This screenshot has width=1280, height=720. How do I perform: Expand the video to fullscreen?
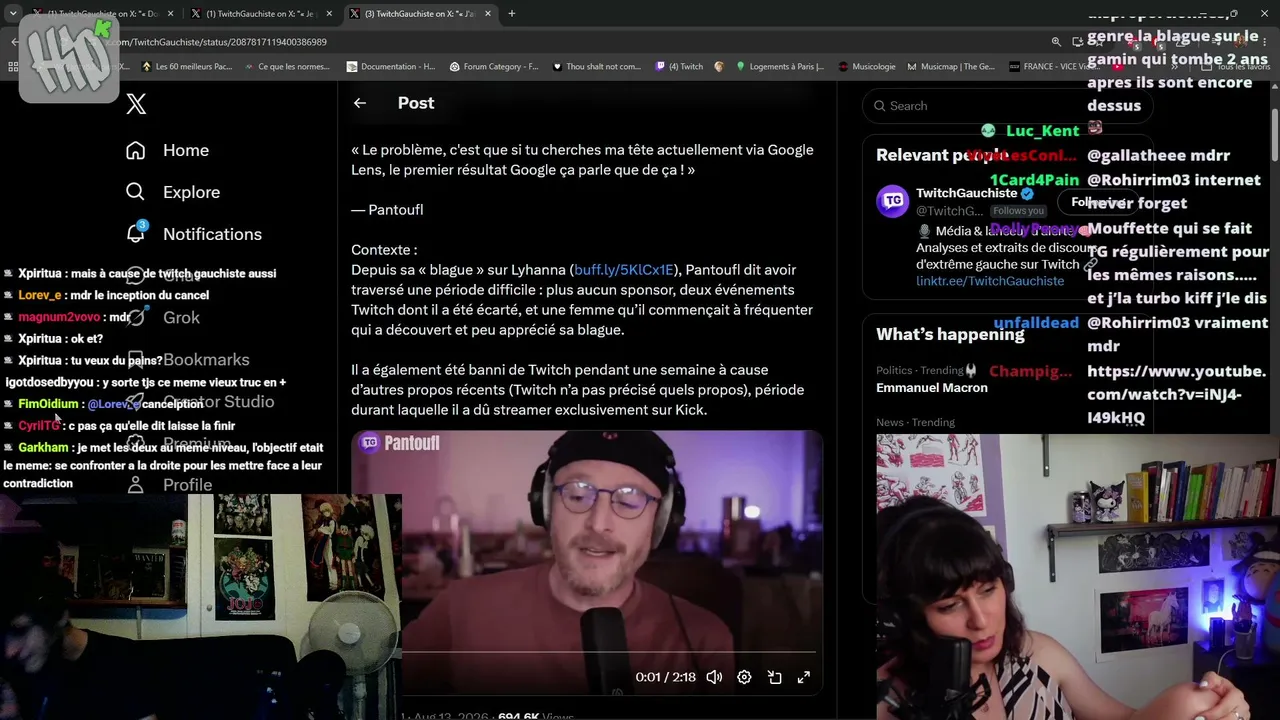[x=803, y=677]
